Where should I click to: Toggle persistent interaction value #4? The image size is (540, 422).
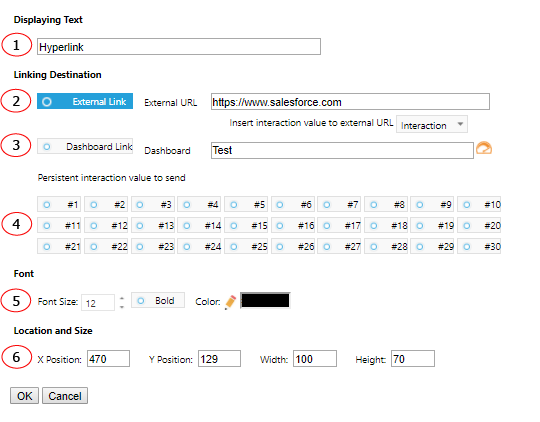[x=199, y=204]
